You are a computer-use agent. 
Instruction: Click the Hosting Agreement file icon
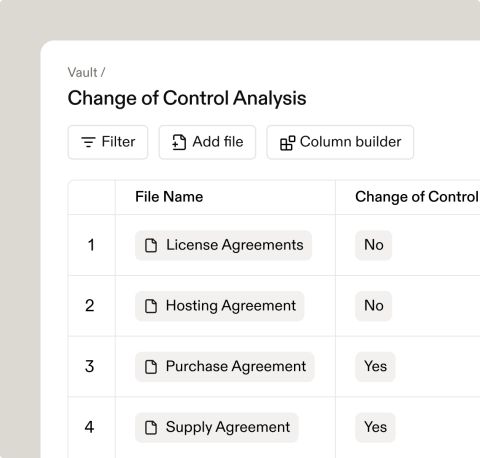pyautogui.click(x=151, y=306)
